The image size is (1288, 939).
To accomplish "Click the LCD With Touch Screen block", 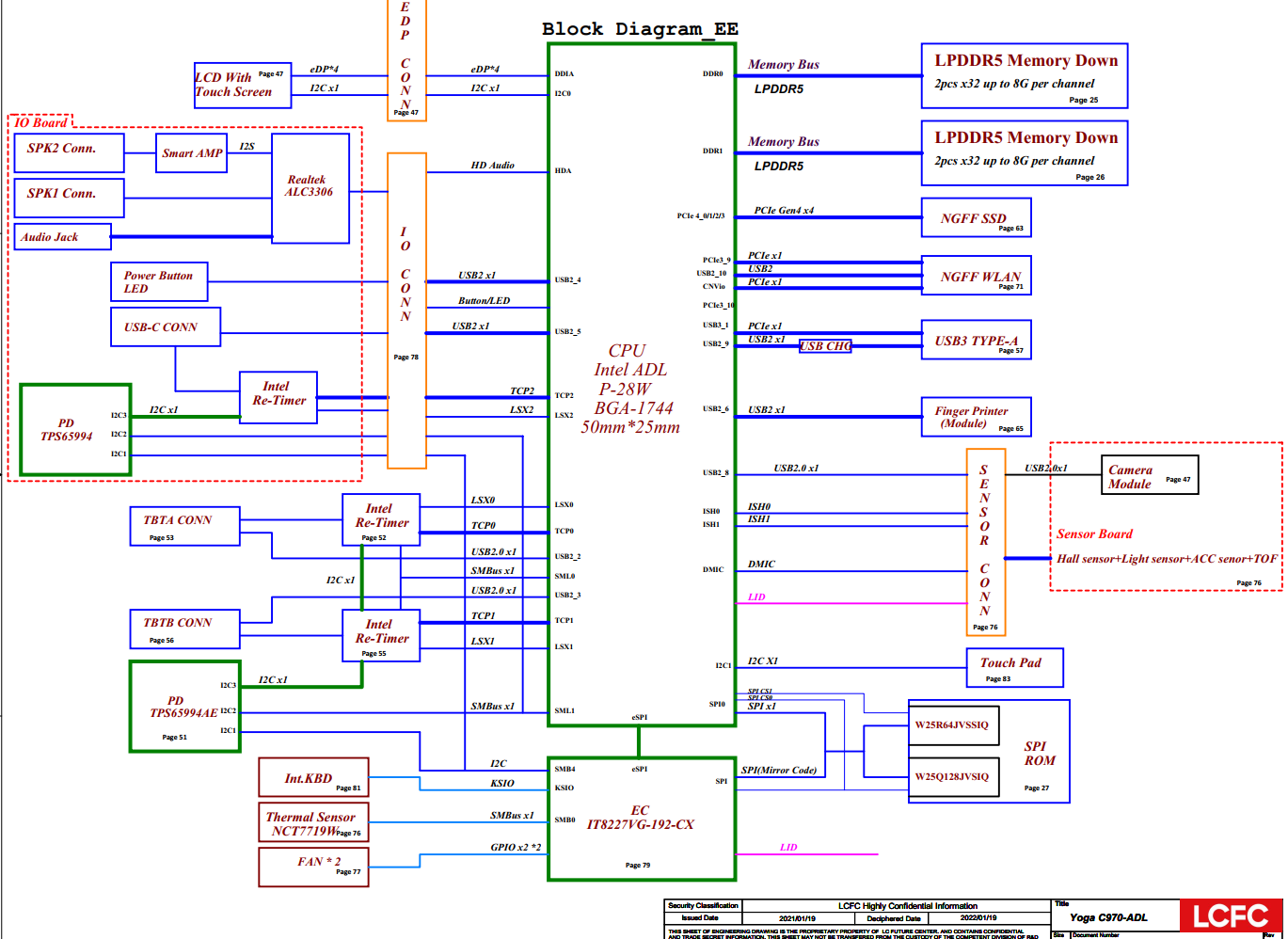I will [x=243, y=85].
